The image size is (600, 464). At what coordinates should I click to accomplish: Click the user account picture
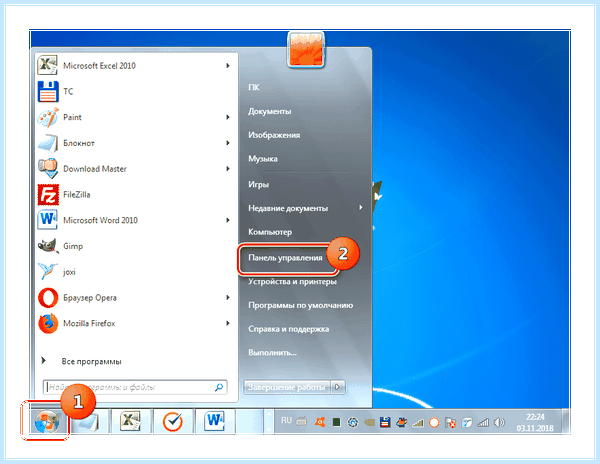tap(306, 50)
